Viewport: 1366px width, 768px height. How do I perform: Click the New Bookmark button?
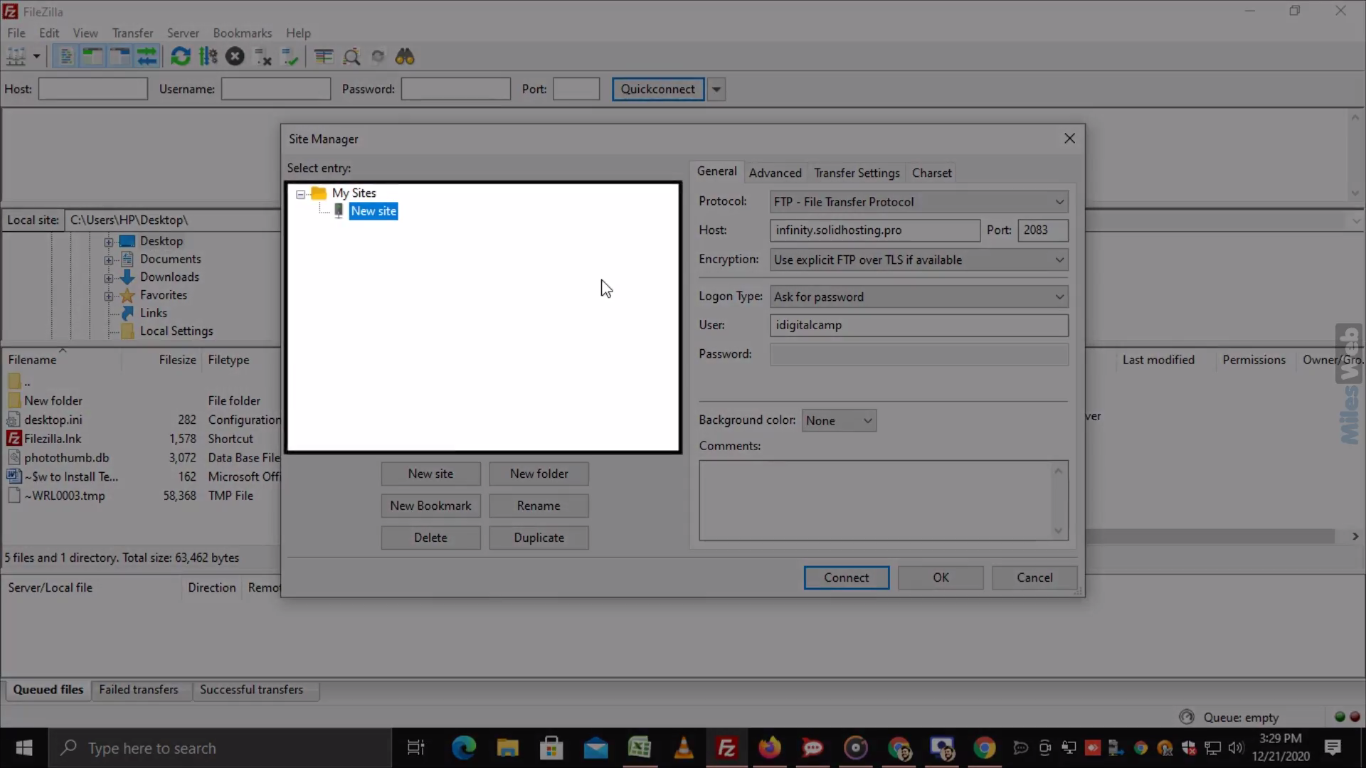point(431,506)
